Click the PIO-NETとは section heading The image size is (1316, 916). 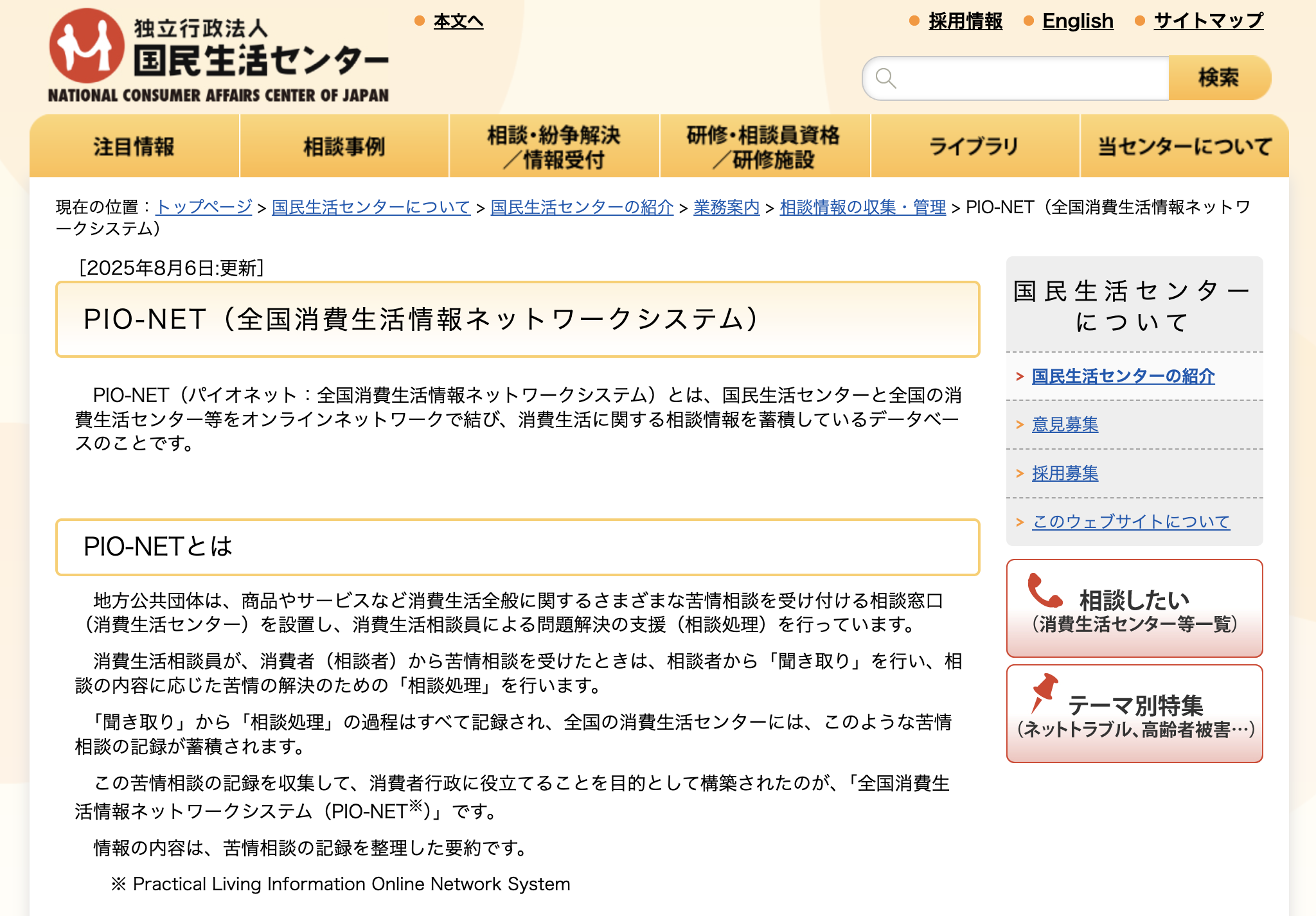(158, 547)
